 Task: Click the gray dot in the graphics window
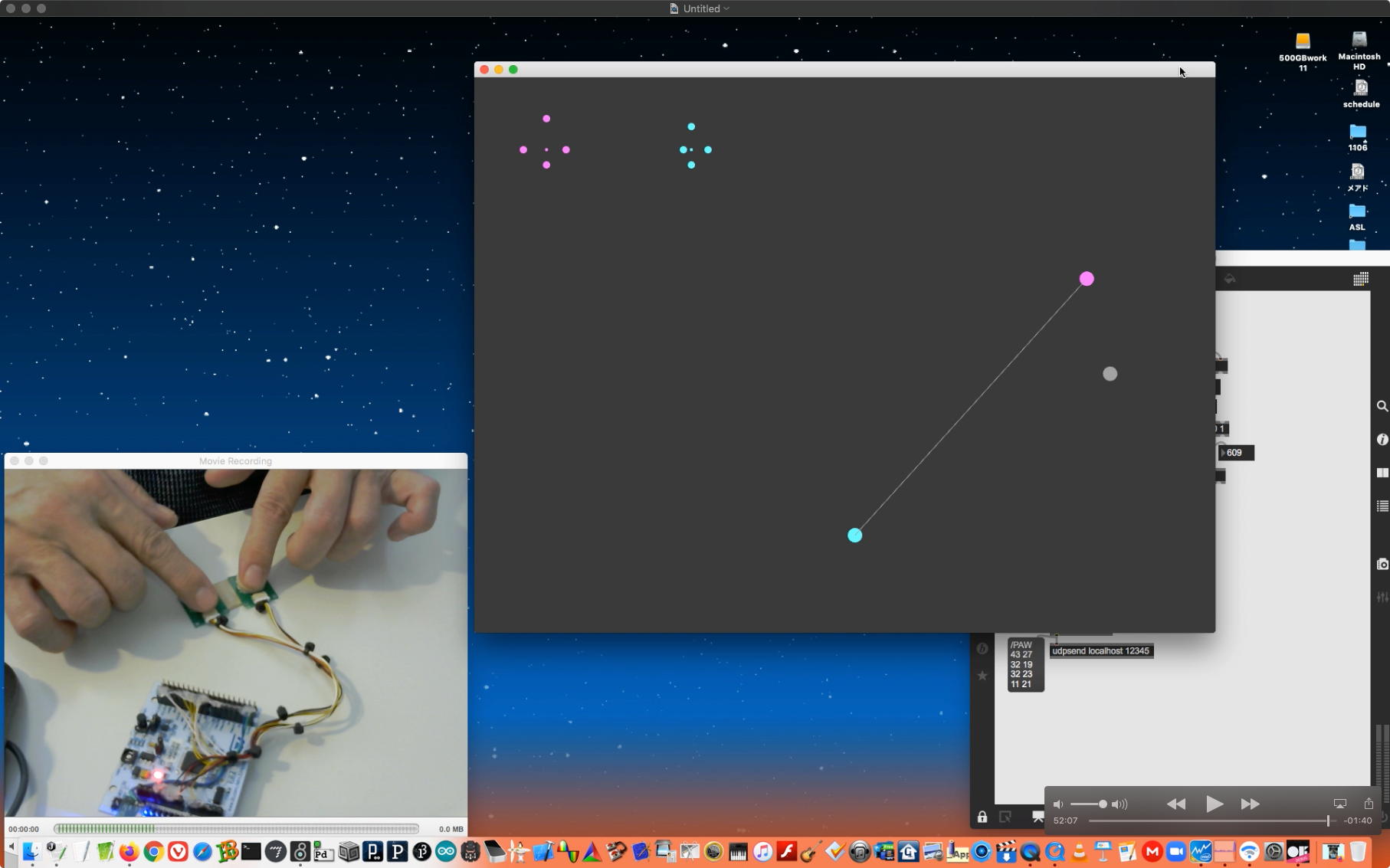pyautogui.click(x=1110, y=374)
